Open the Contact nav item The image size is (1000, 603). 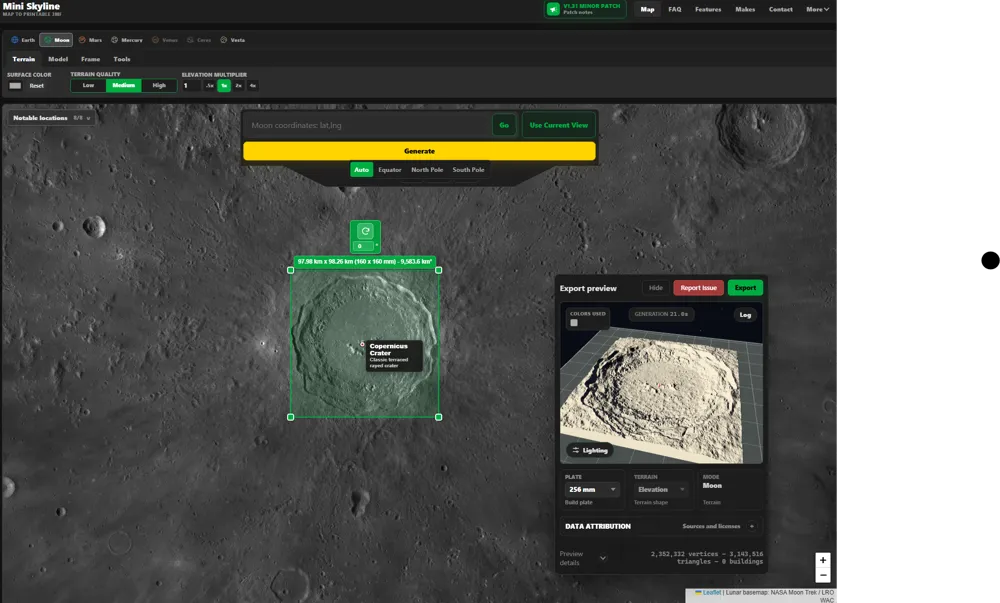tap(781, 10)
